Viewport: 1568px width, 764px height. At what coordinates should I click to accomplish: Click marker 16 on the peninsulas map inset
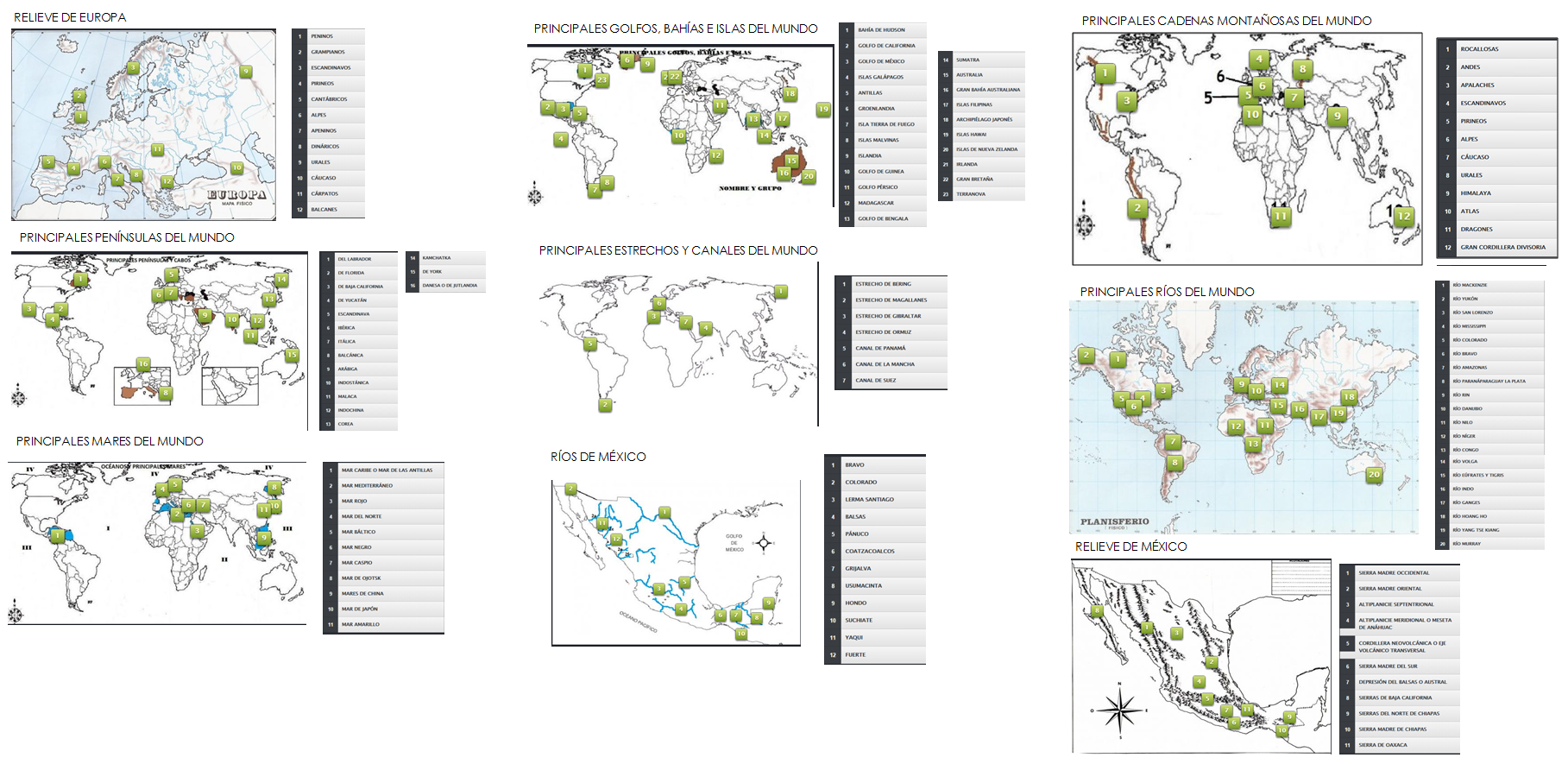pyautogui.click(x=143, y=364)
